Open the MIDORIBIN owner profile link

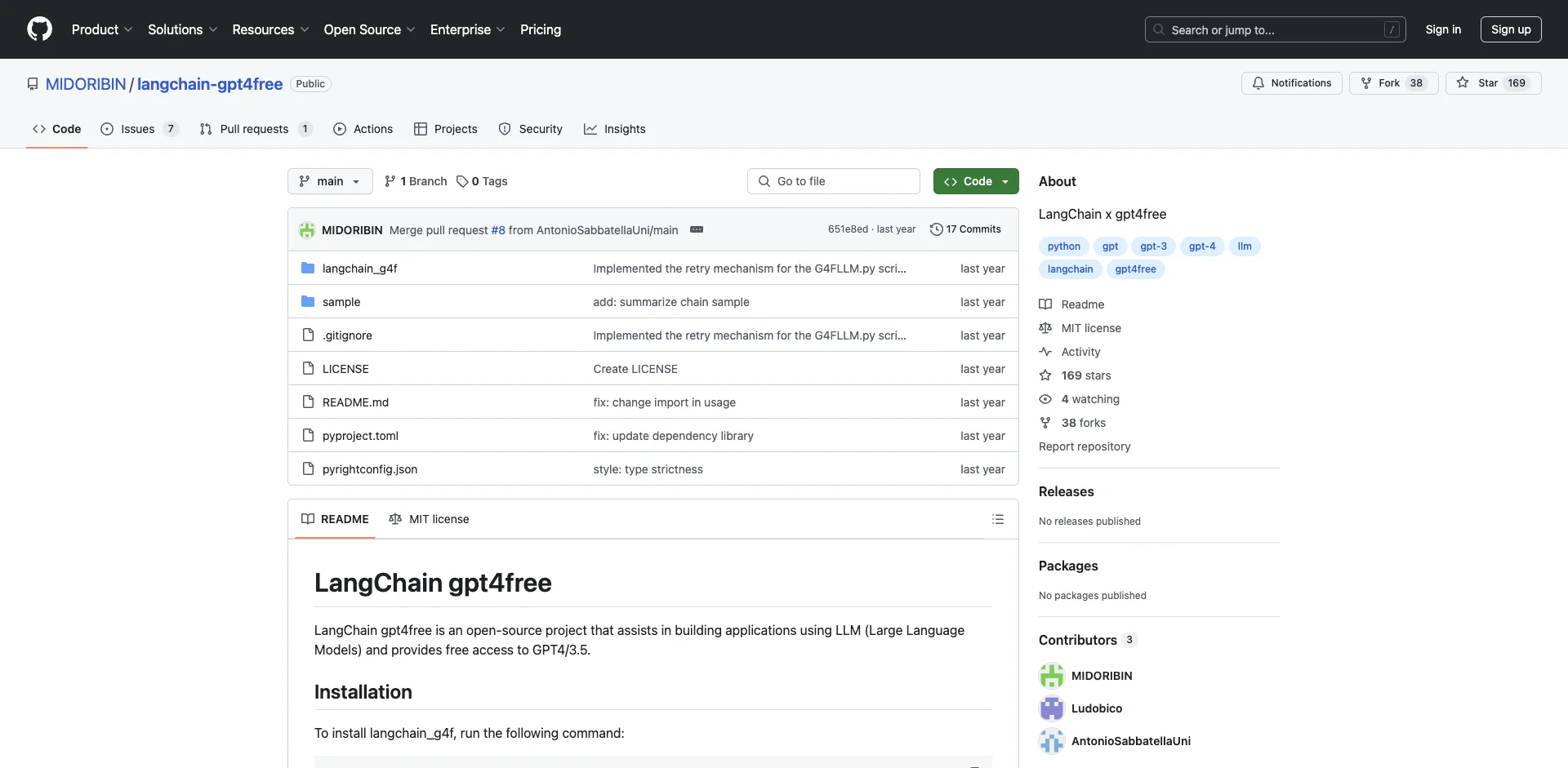pyautogui.click(x=86, y=84)
